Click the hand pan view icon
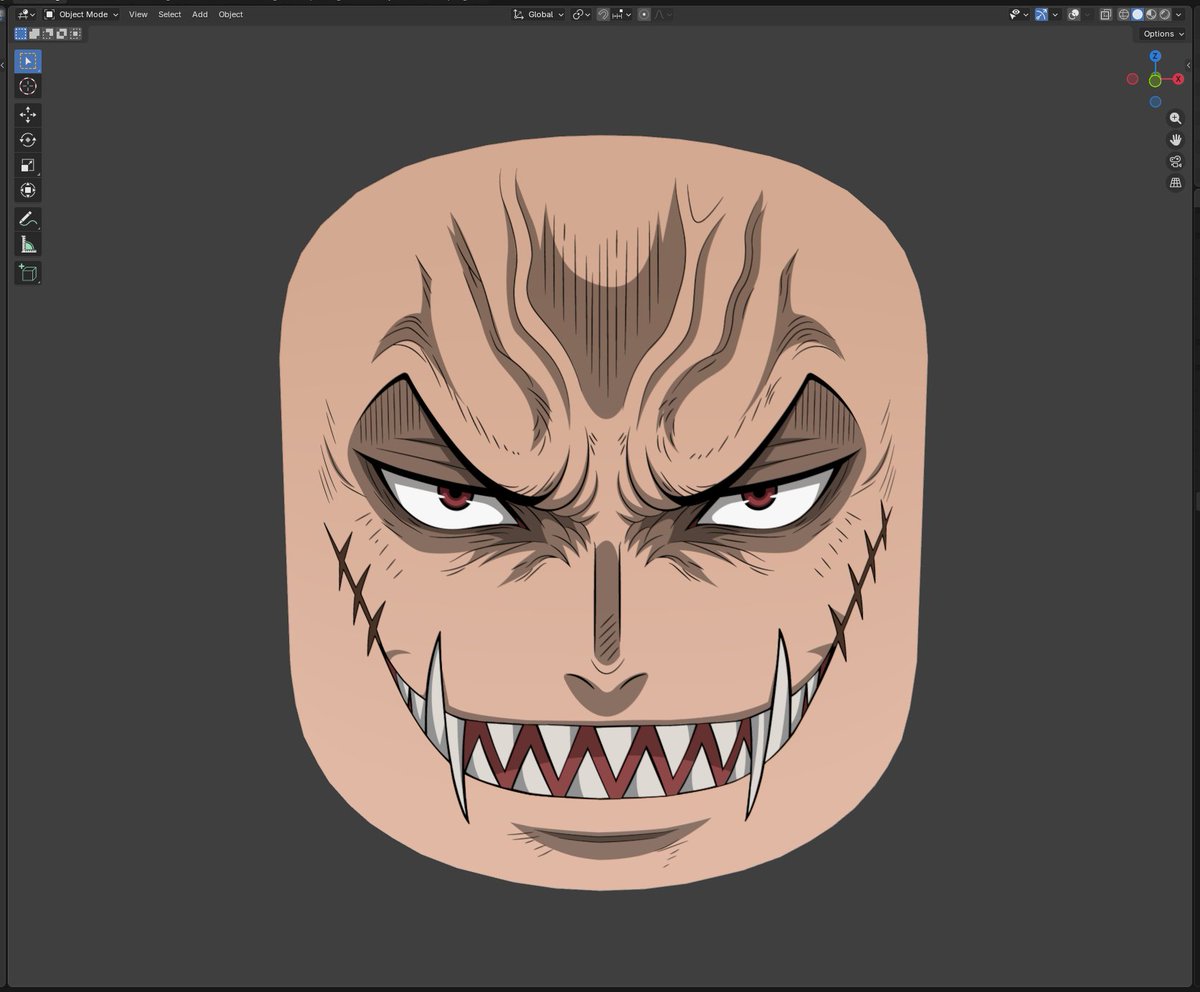The width and height of the screenshot is (1200, 992). coord(1175,140)
